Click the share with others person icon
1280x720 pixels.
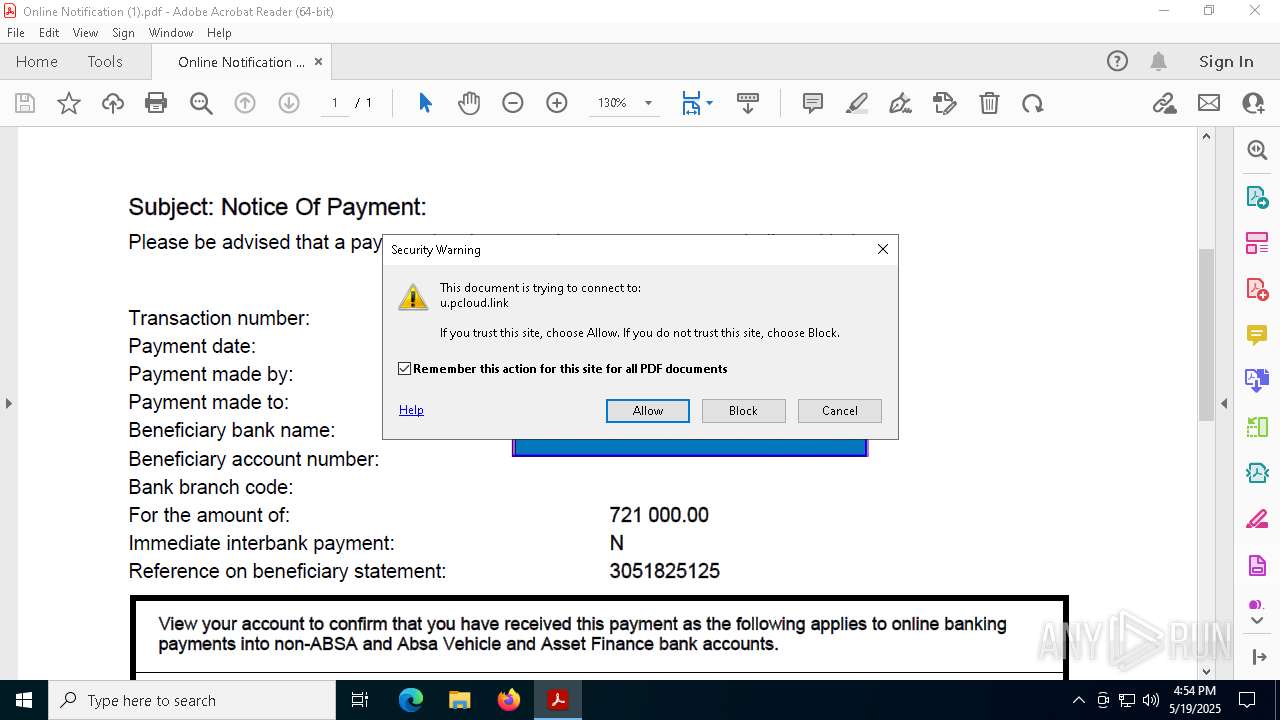coord(1253,103)
